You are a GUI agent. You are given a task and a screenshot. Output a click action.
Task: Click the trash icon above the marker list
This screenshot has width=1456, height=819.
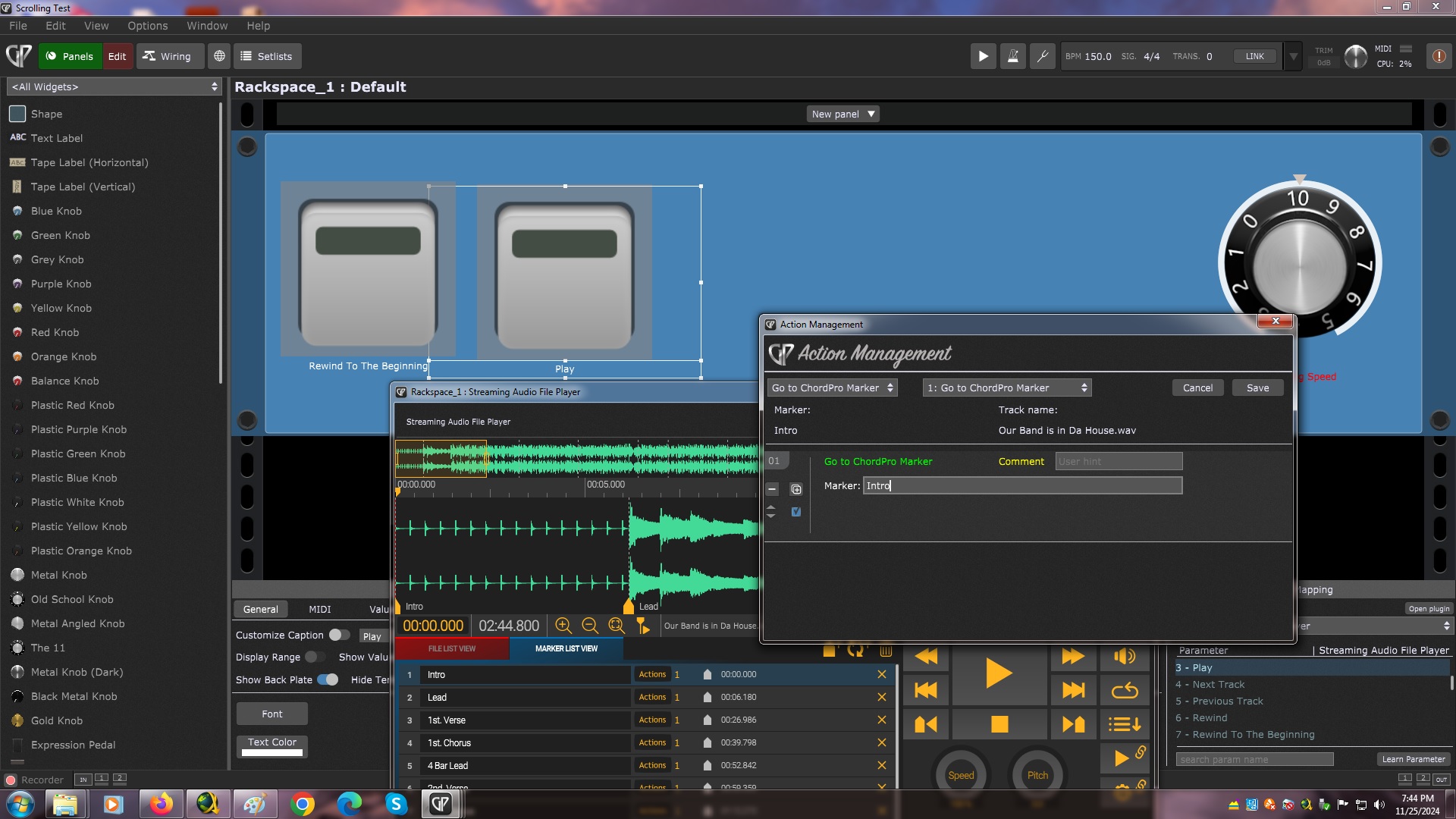tap(886, 651)
